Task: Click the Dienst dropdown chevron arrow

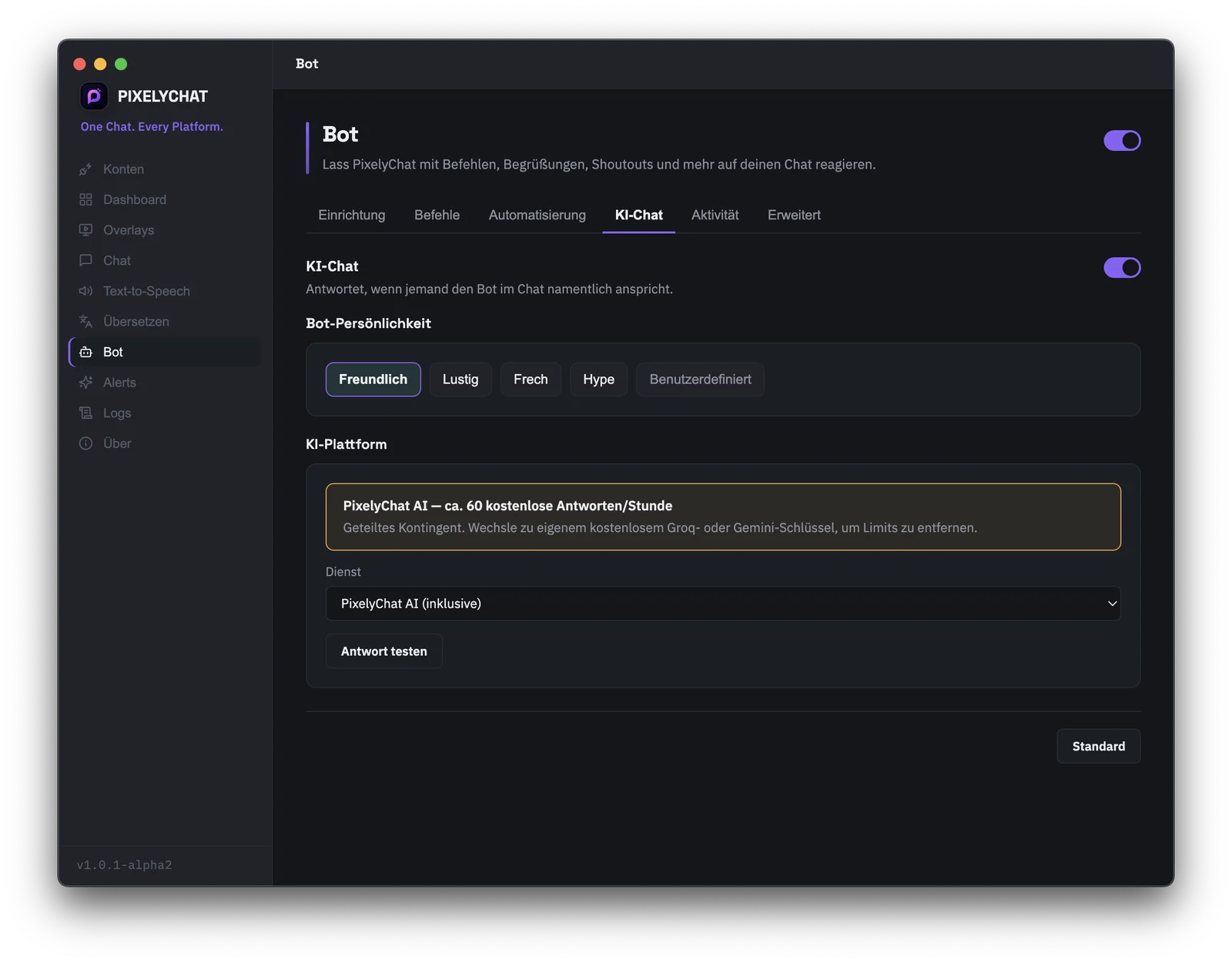Action: point(1112,604)
